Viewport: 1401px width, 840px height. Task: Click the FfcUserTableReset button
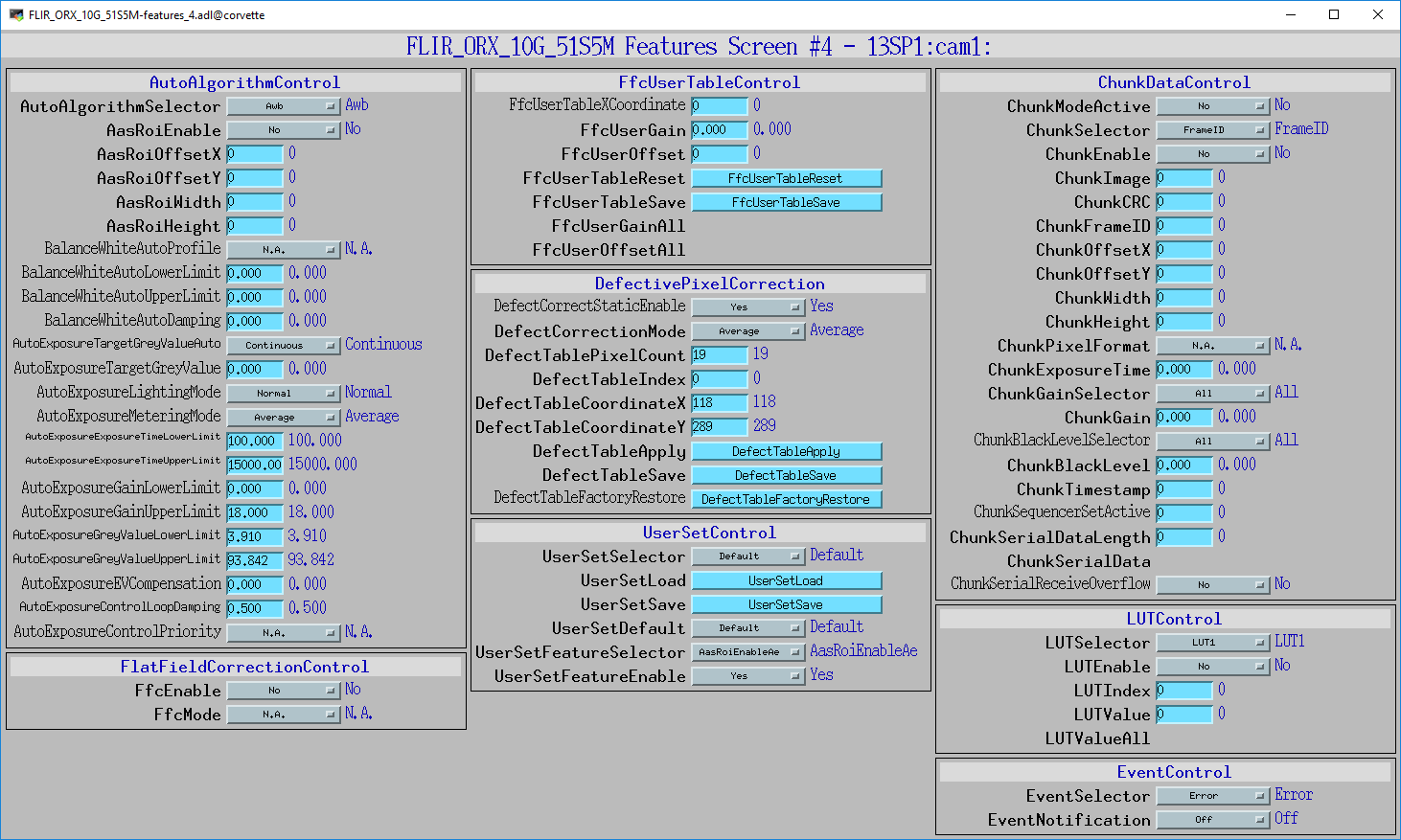(x=787, y=178)
